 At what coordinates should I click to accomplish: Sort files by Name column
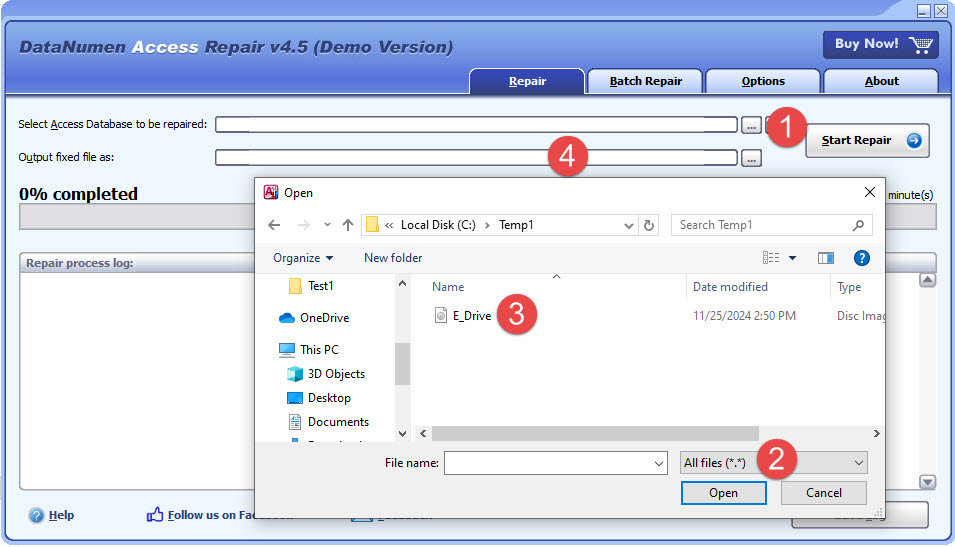click(448, 287)
